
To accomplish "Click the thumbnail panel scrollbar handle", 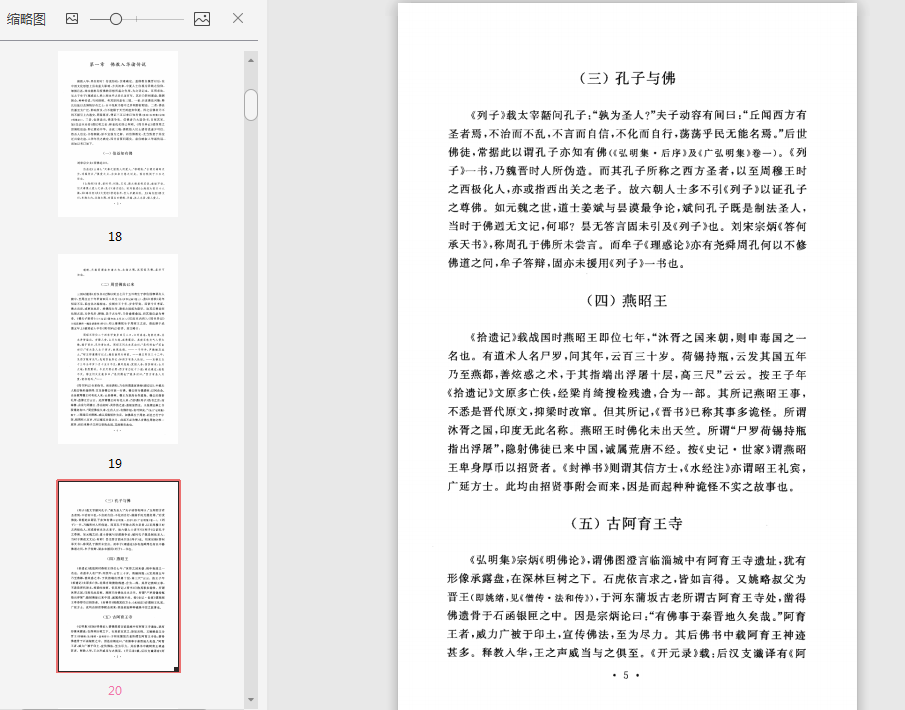I will coord(250,104).
